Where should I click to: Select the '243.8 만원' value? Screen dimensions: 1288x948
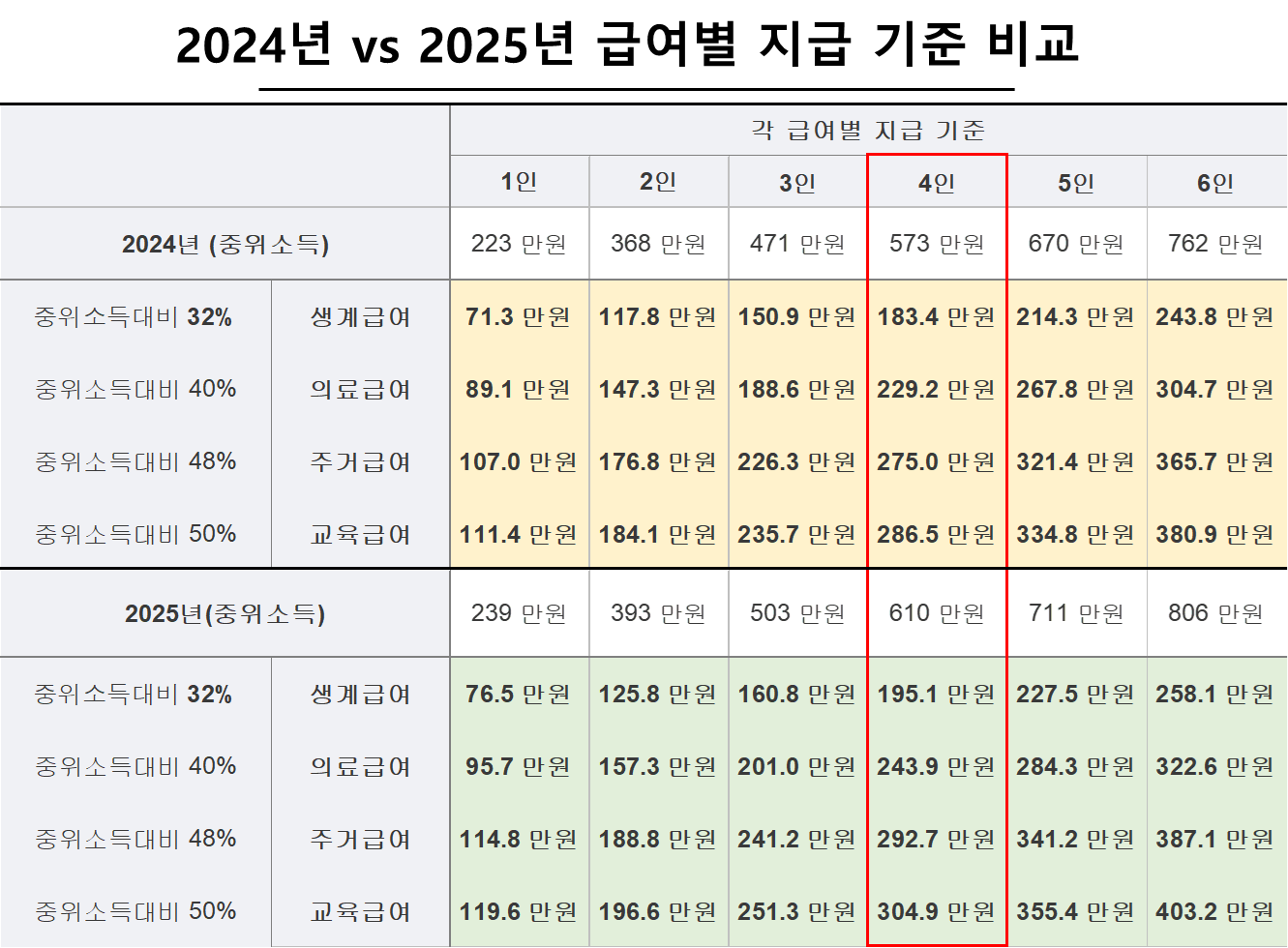click(x=1215, y=317)
